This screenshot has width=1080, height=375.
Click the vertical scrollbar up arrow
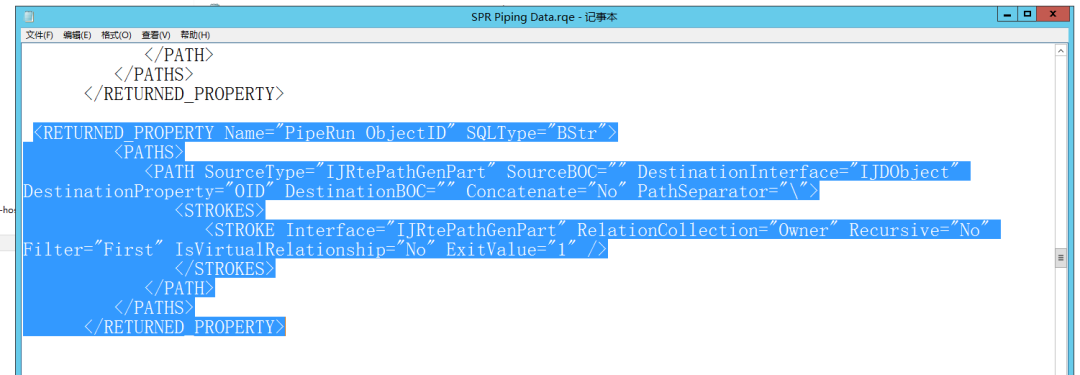point(1061,50)
